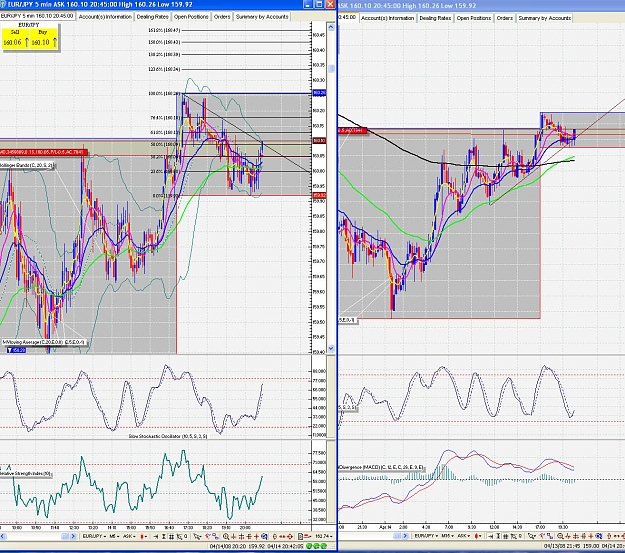Click the red expand arrows icon in left toolbar
Screen dimensions: 625x553
[x=290, y=536]
